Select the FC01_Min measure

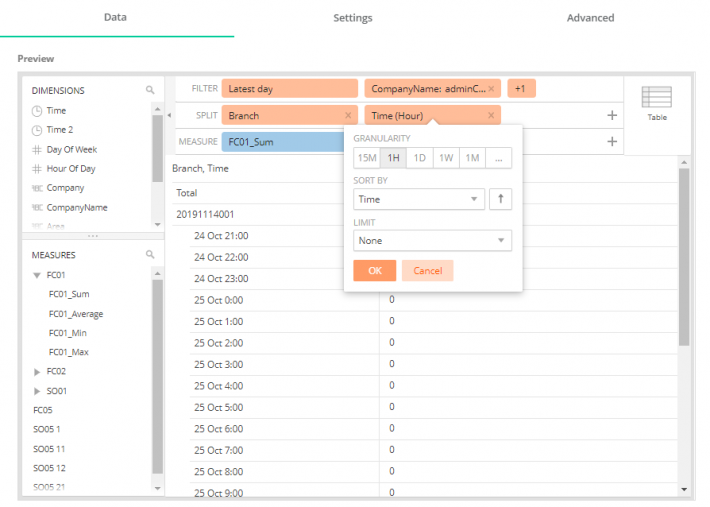68,333
